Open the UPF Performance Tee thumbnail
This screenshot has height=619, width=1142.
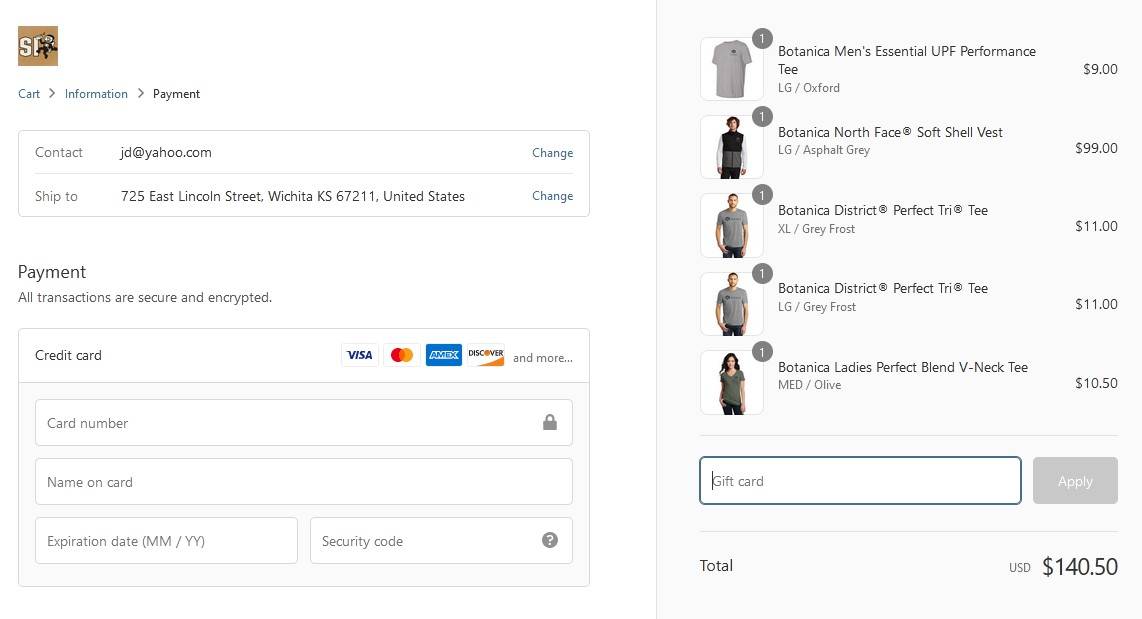731,69
